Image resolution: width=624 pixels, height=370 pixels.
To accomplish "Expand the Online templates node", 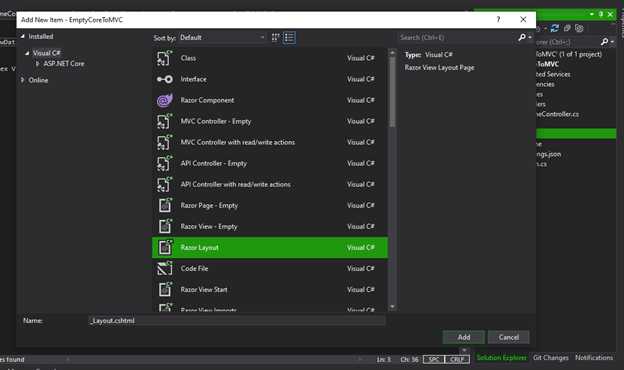I will 23,80.
